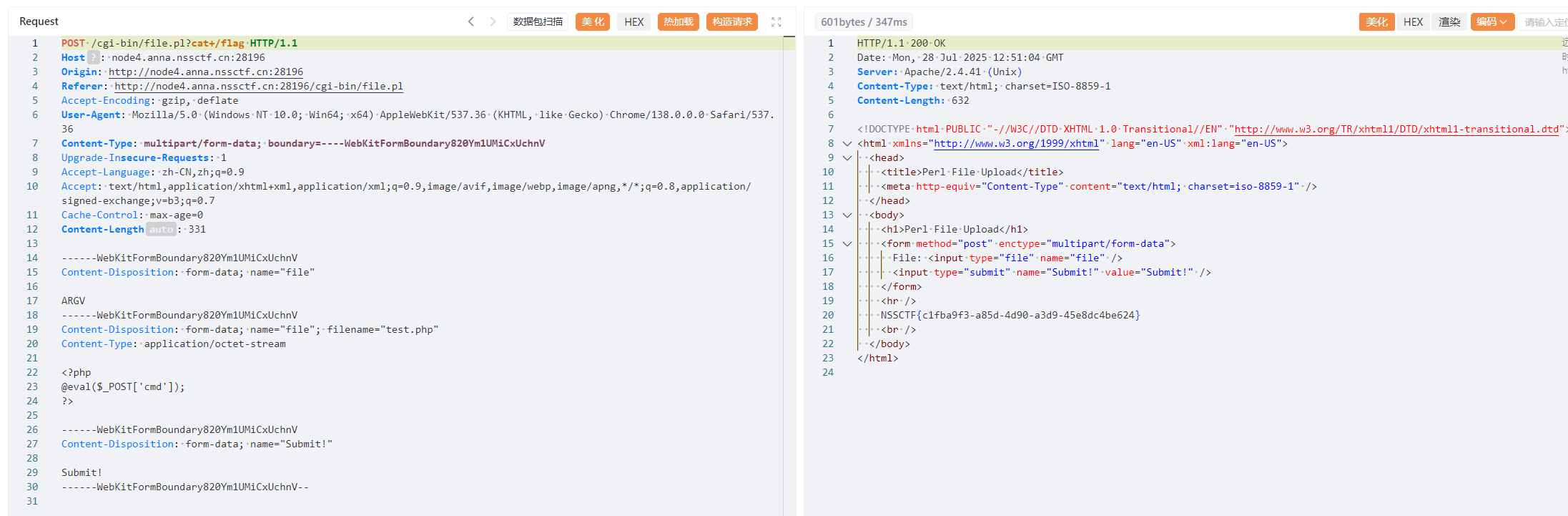Image resolution: width=1568 pixels, height=516 pixels.
Task: Click the <h1>Perl File Upload</h1> line
Action: 955,229
